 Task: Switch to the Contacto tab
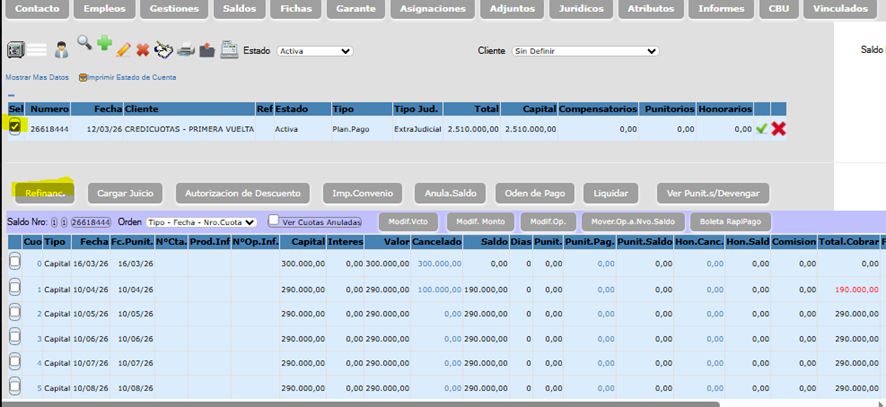tap(38, 9)
